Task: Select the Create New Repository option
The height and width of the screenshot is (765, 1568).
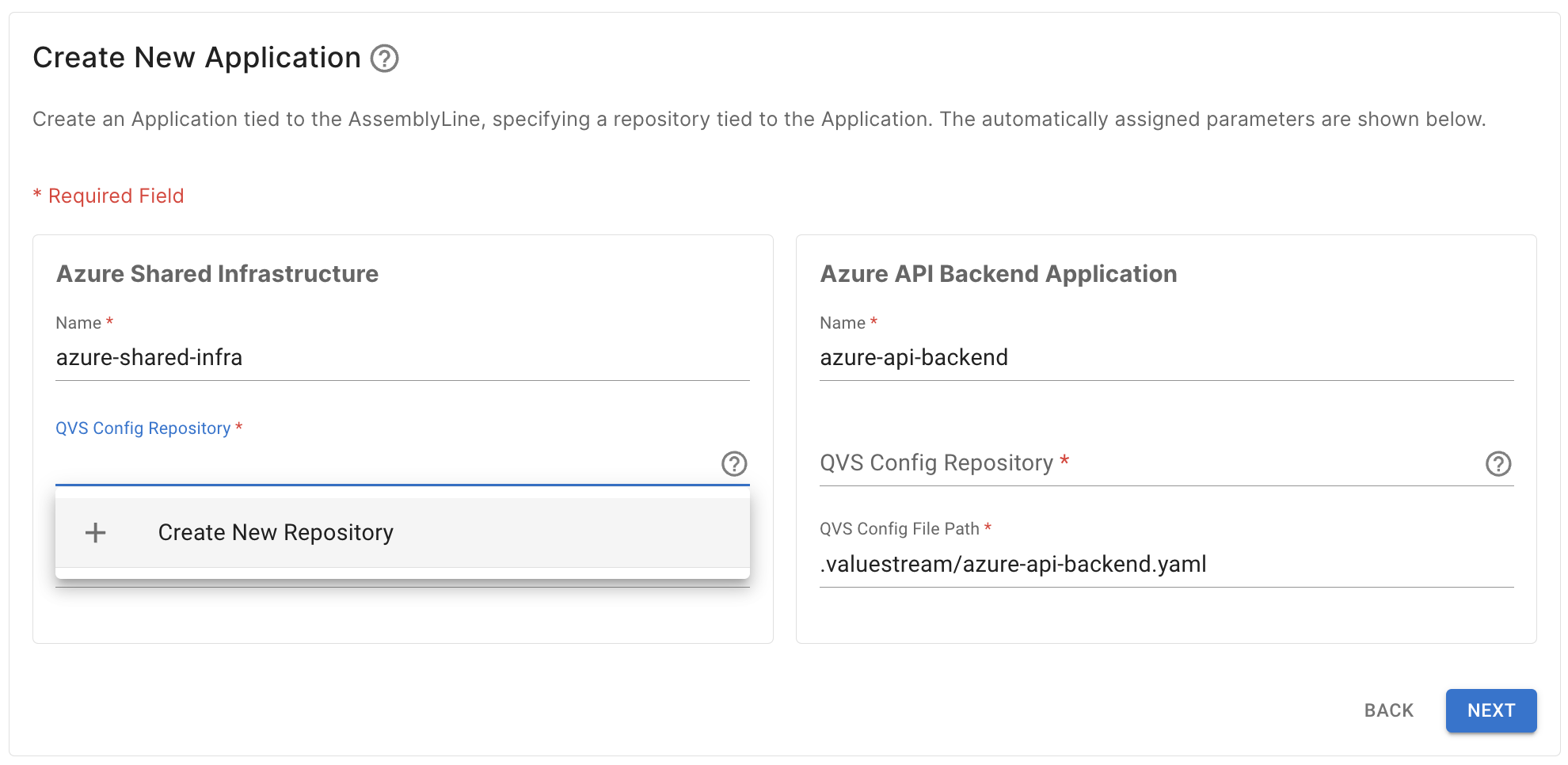Action: click(276, 533)
